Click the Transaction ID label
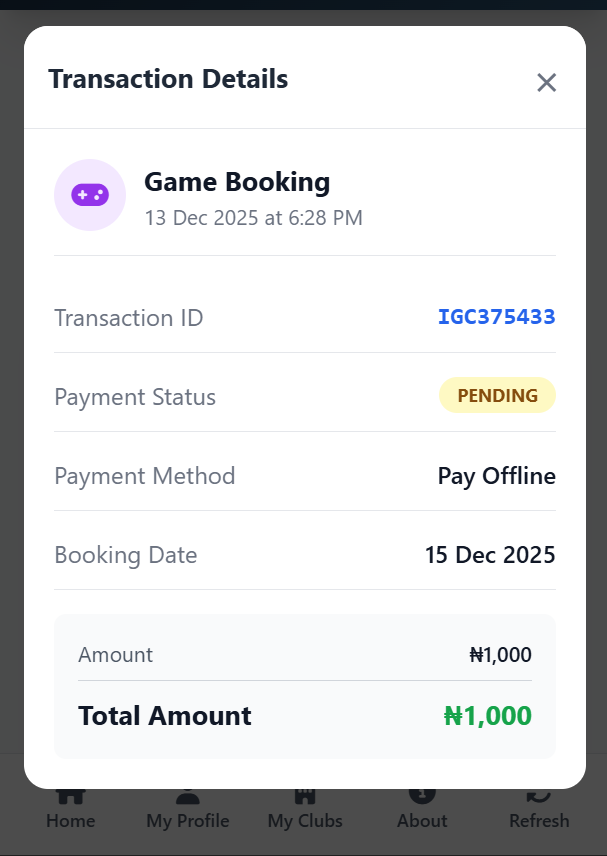The height and width of the screenshot is (856, 607). coord(128,318)
